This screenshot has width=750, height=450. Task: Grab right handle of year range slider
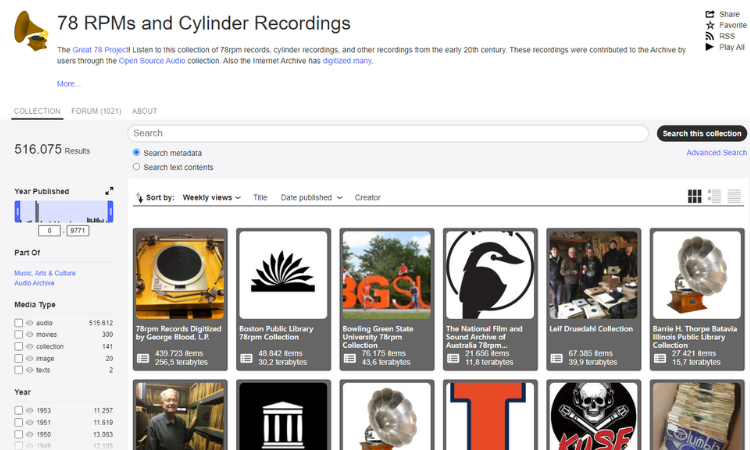coord(110,211)
